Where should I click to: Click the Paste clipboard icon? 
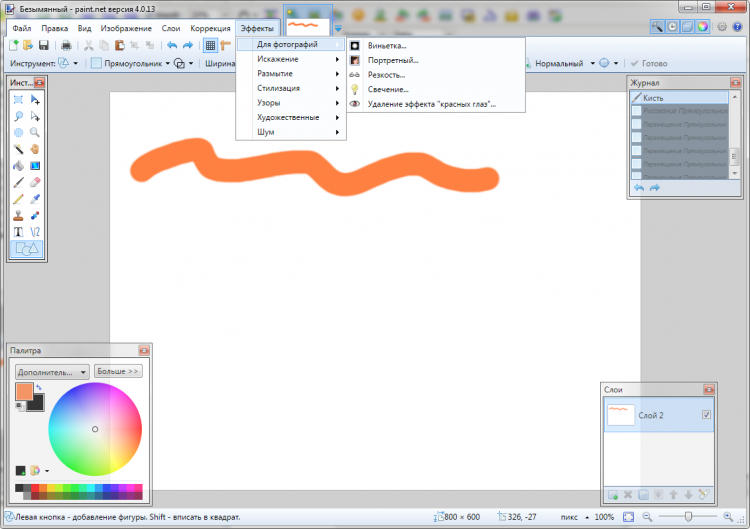[x=120, y=45]
